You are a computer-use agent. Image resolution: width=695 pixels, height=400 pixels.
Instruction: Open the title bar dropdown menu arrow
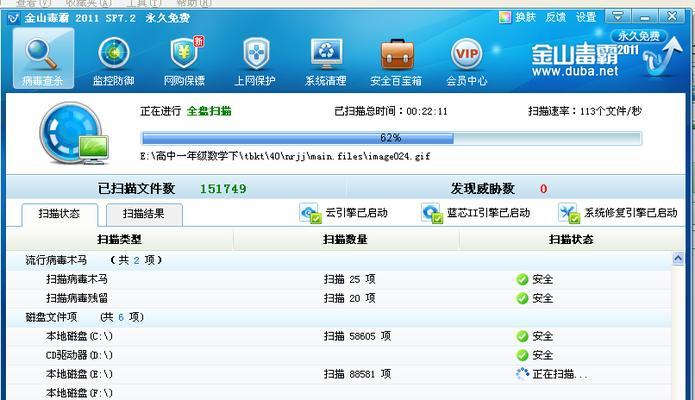point(617,16)
